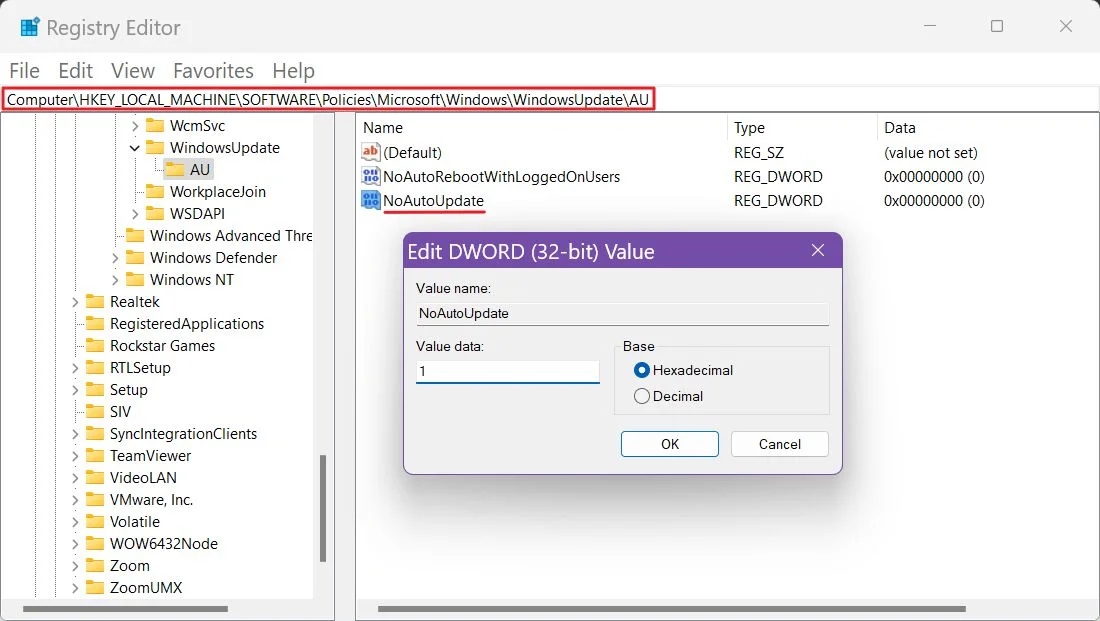Viewport: 1100px width, 621px height.
Task: Click the NoAutoUpdate DWORD value icon
Action: pyautogui.click(x=370, y=200)
